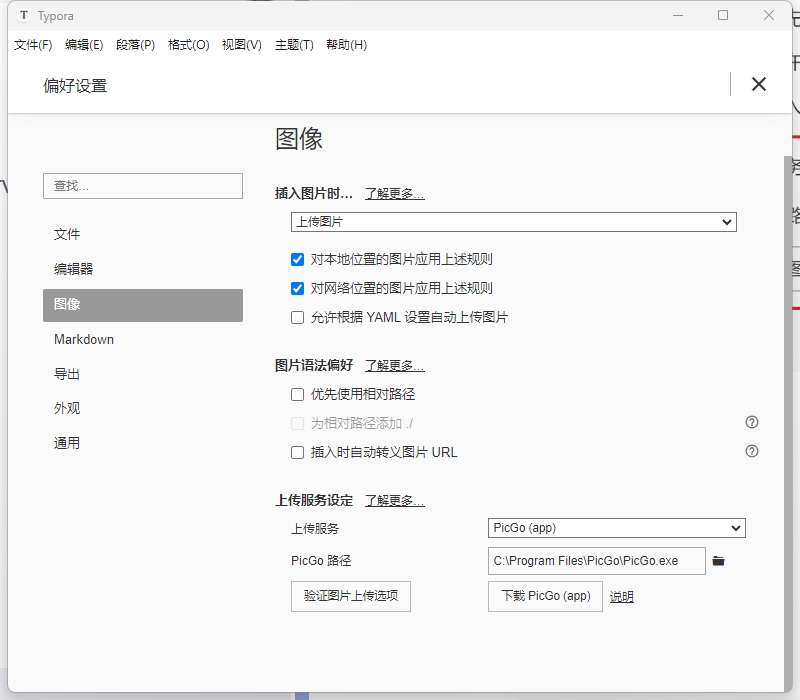Viewport: 800px width, 700px height.
Task: Click the 验证图片上传选项 button
Action: 351,597
